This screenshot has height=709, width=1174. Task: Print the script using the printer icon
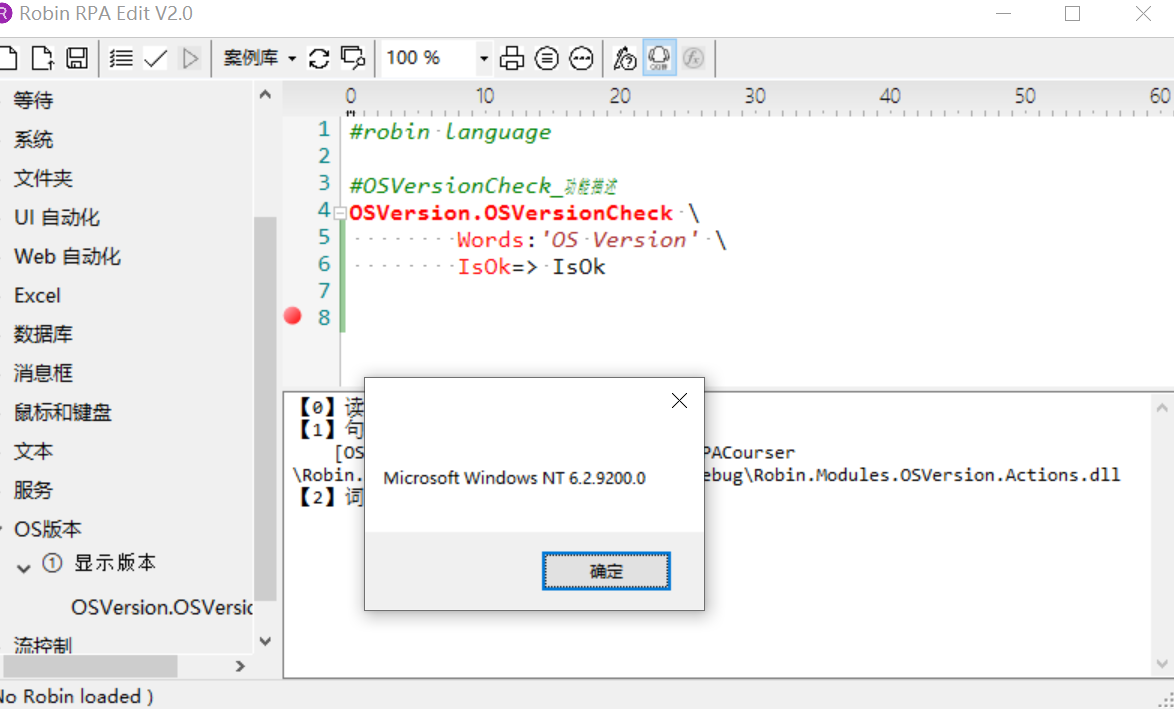pos(512,58)
